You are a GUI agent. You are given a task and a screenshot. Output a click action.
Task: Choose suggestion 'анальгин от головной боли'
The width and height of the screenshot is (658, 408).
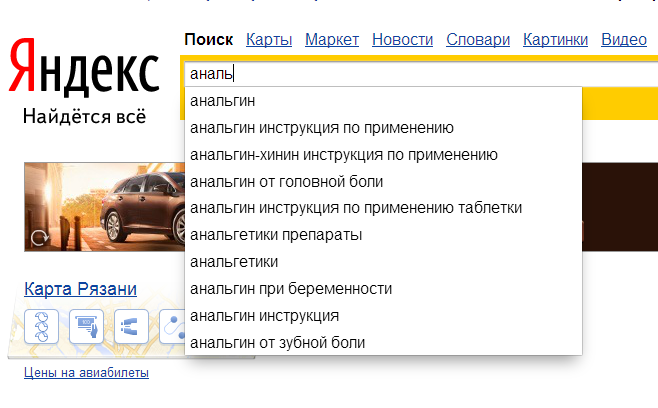point(286,182)
